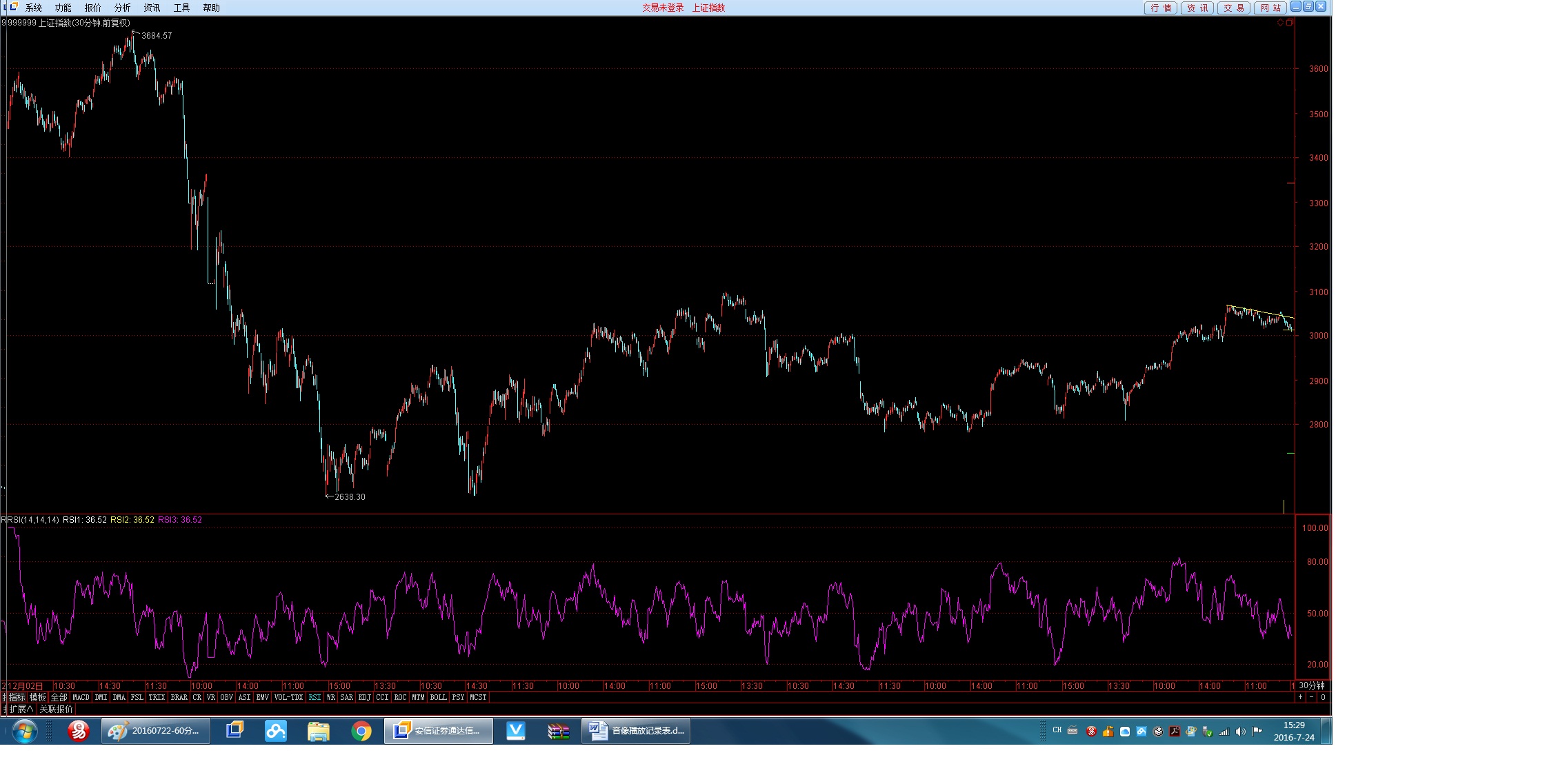Select the BOLL indicator tab
This screenshot has height=784, width=1556.
[x=438, y=697]
